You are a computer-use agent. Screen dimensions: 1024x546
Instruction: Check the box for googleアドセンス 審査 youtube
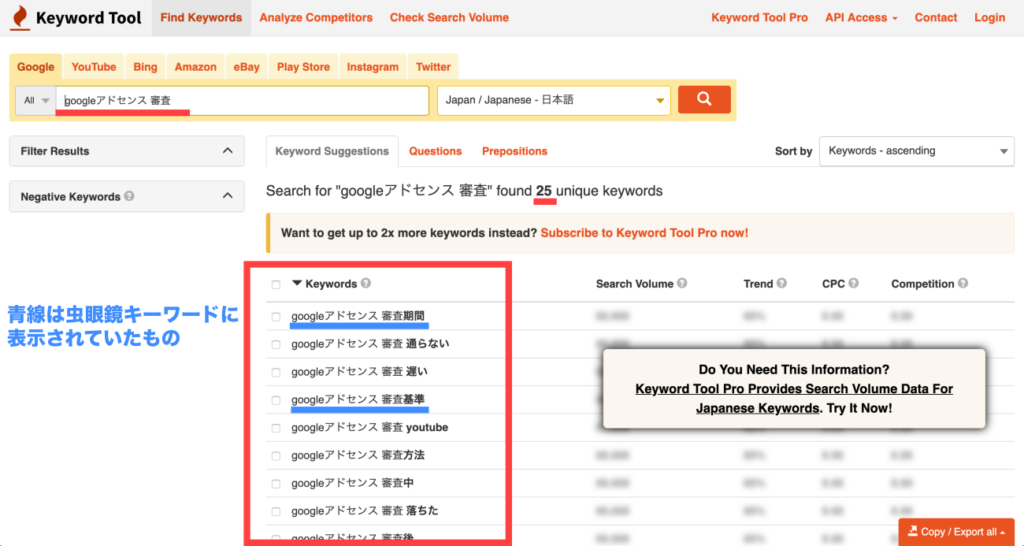(x=276, y=428)
